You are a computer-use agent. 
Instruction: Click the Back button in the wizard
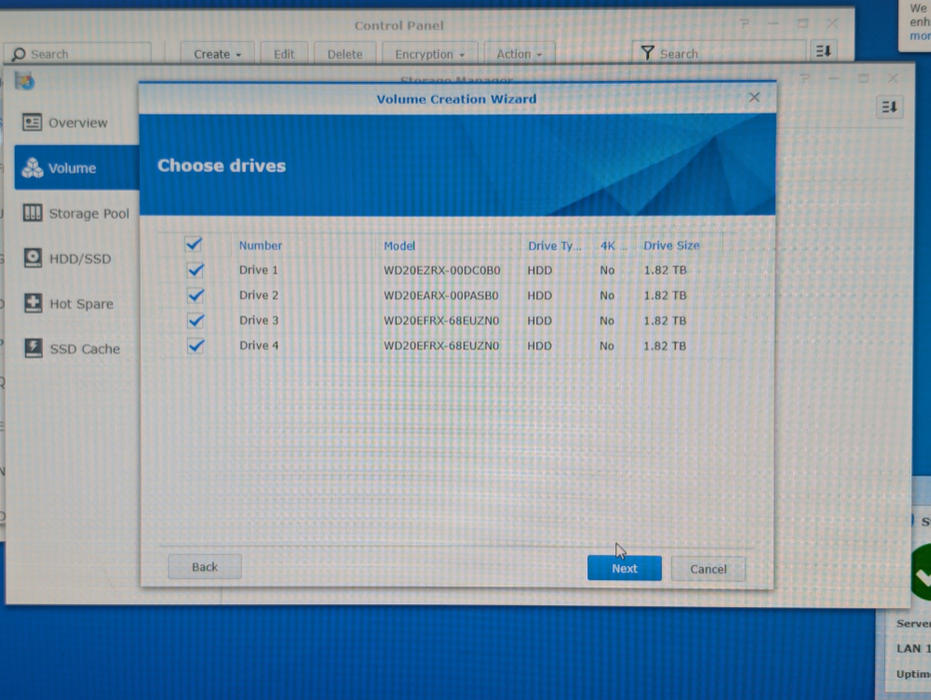(204, 566)
